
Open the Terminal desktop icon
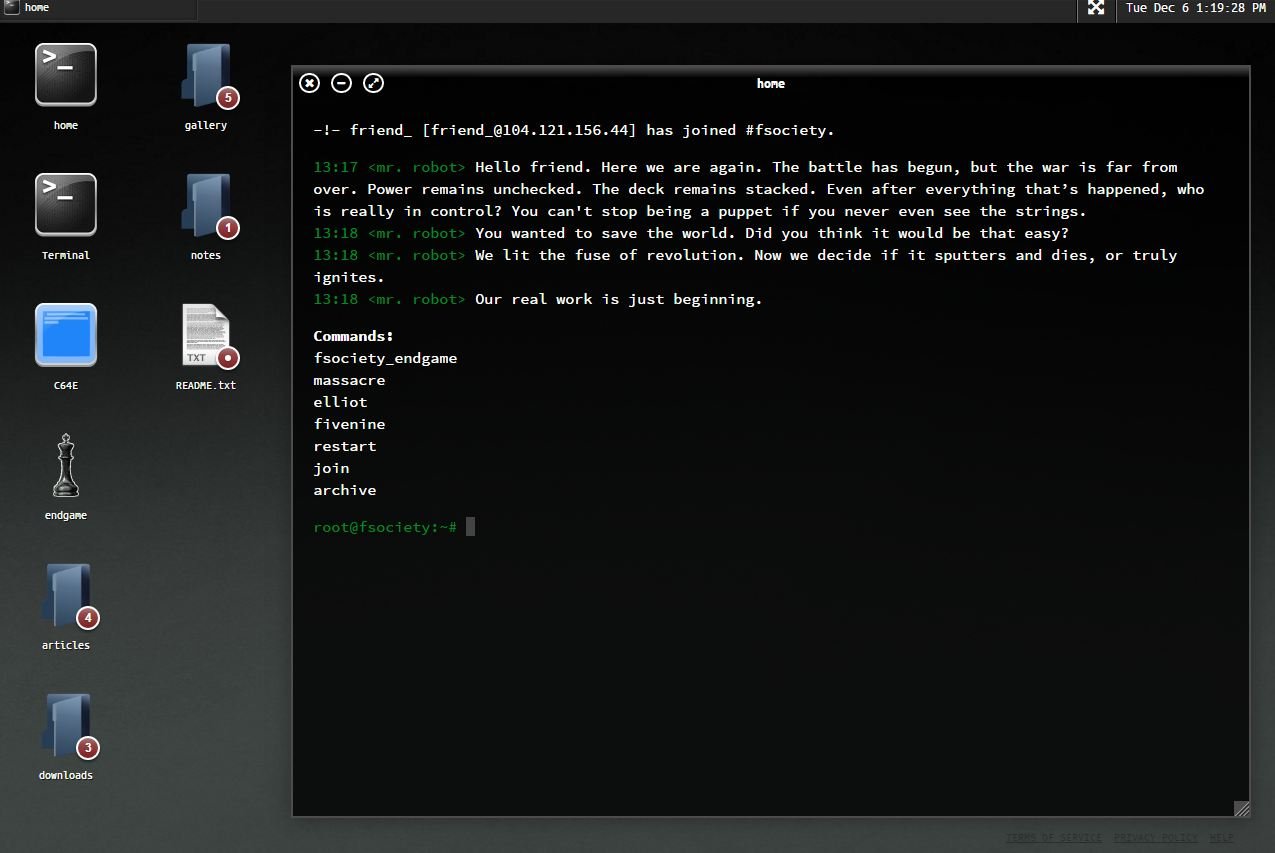pos(66,205)
